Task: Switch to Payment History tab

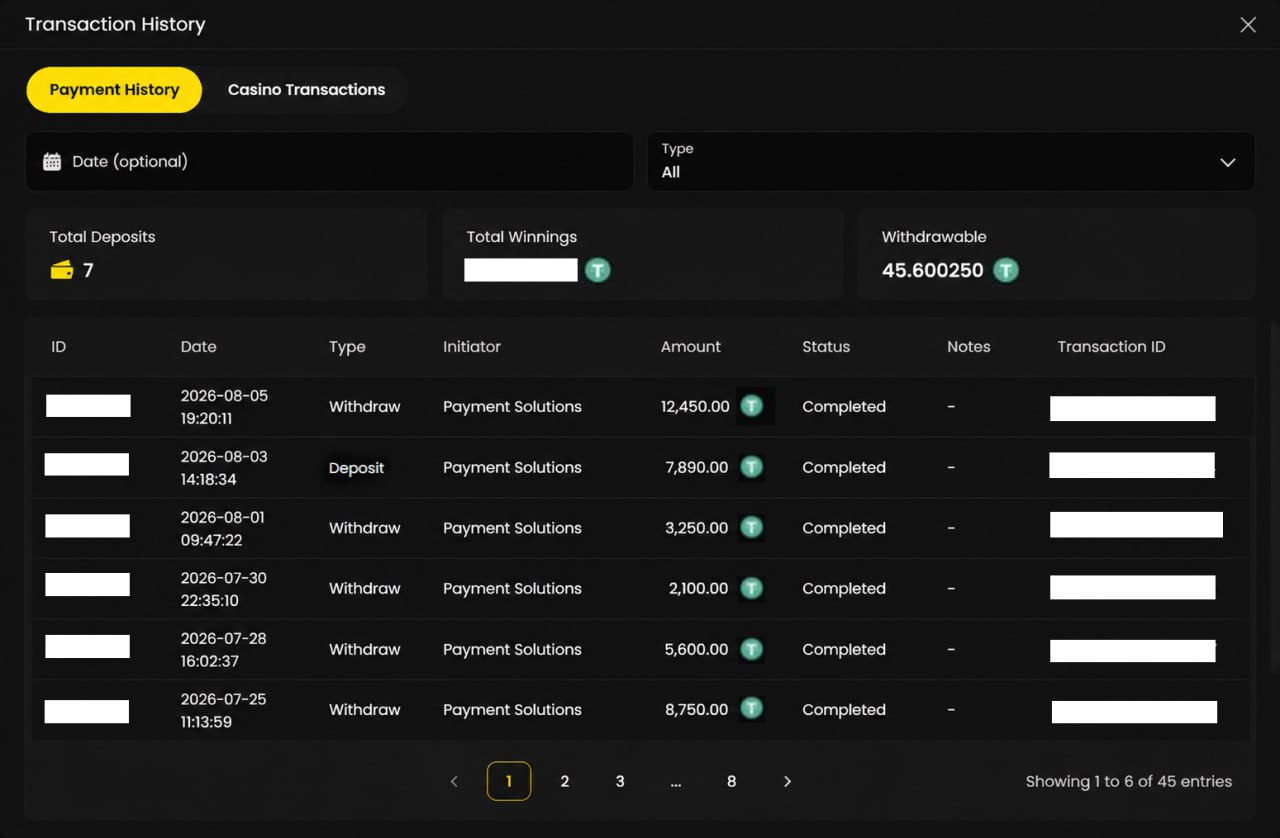Action: click(114, 90)
